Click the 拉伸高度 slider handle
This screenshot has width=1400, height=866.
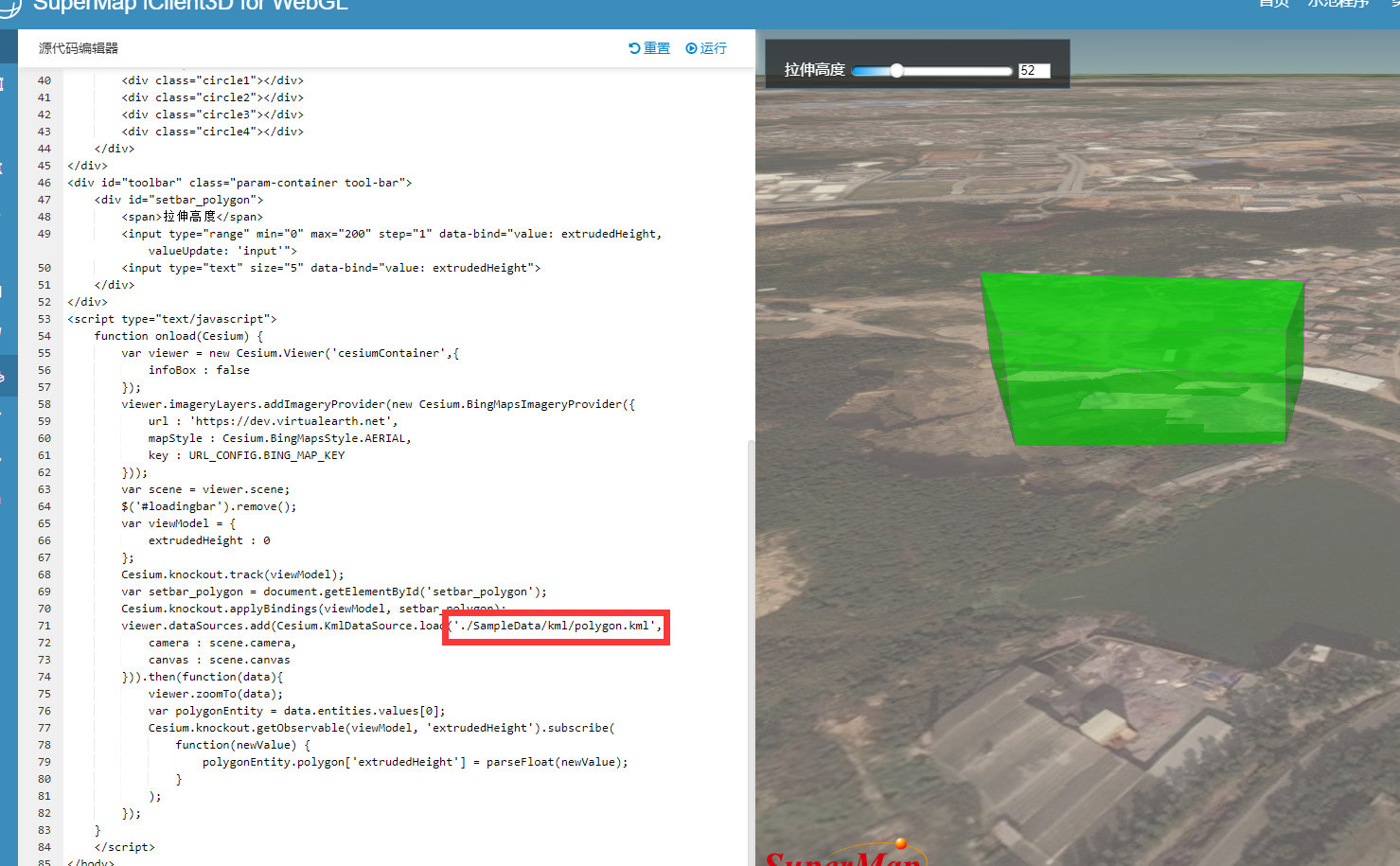896,70
